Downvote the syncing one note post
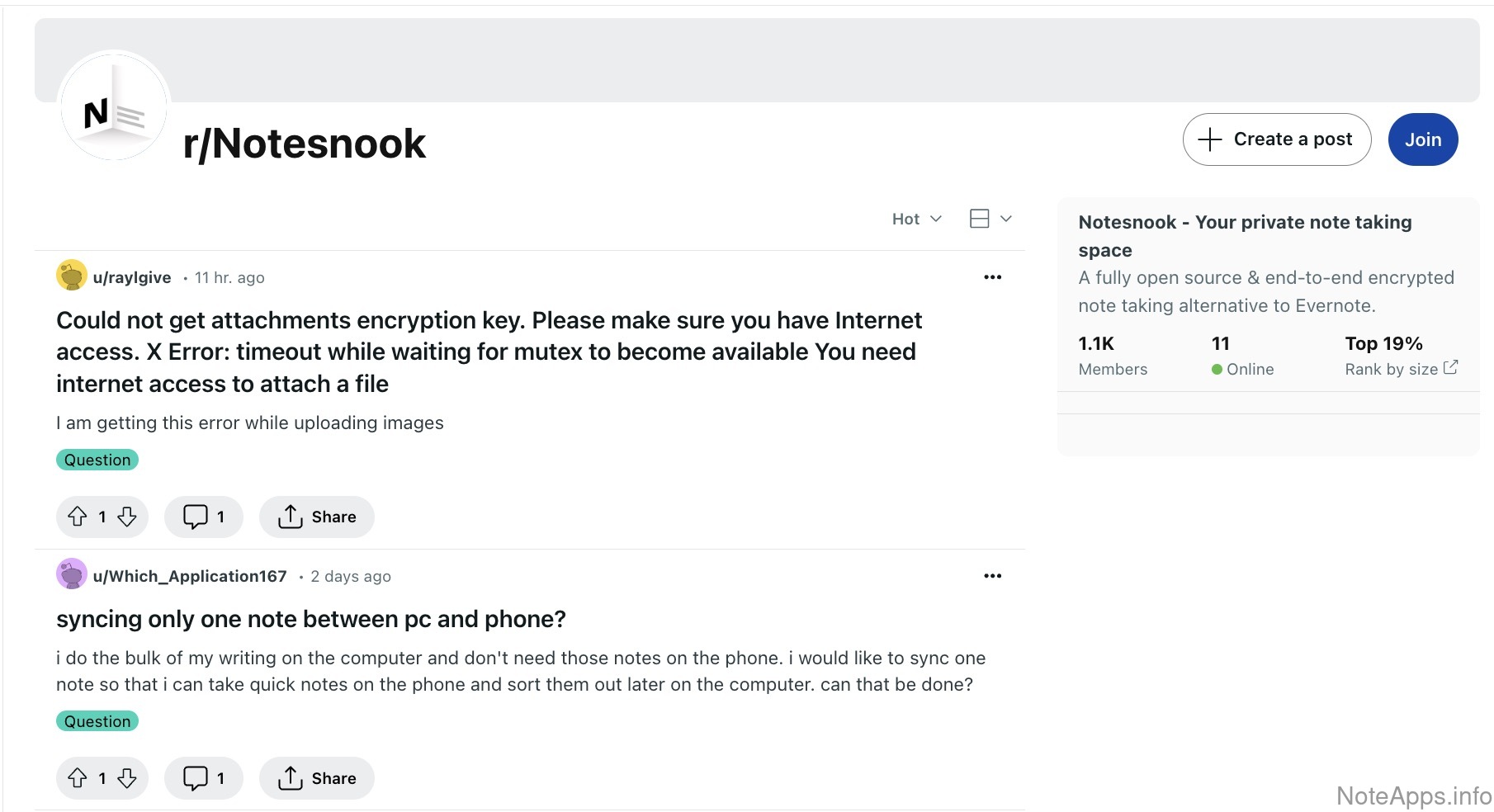Viewport: 1494px width, 812px height. click(x=127, y=778)
